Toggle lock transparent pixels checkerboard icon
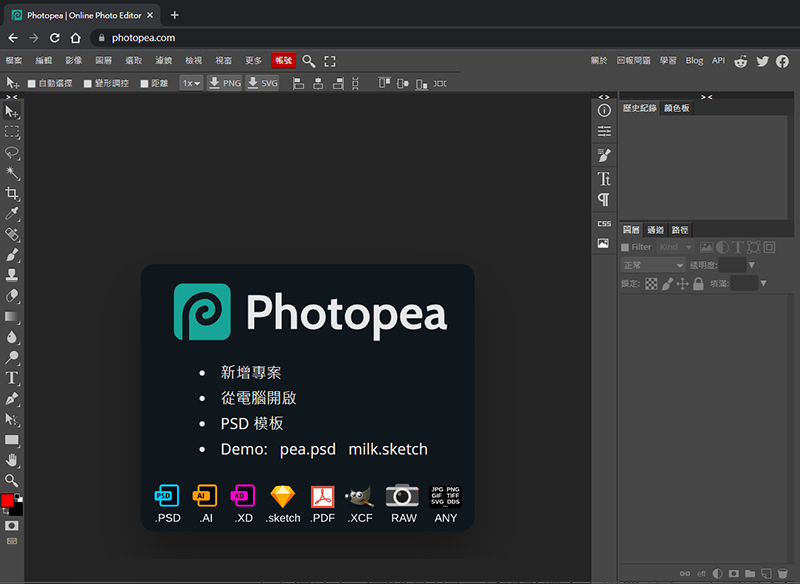This screenshot has height=584, width=800. click(651, 284)
